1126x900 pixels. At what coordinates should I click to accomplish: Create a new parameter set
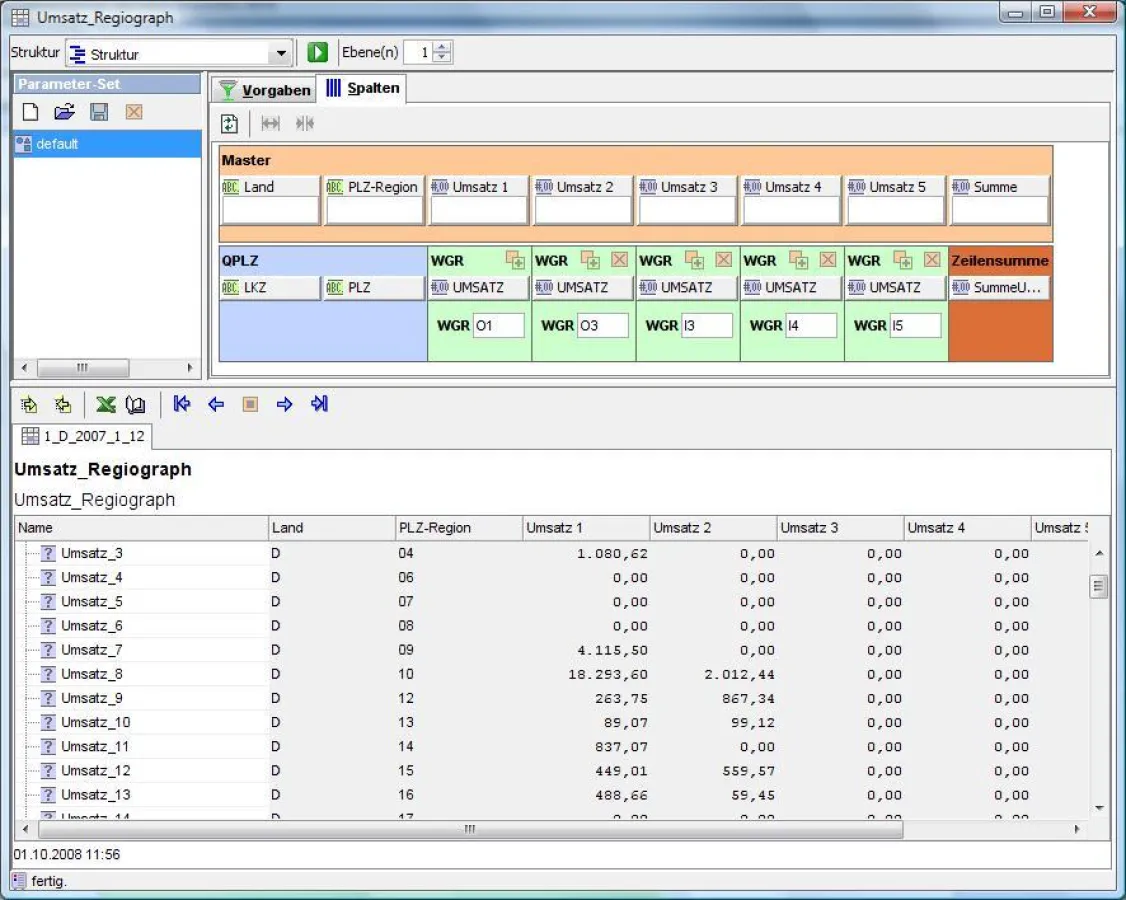tap(30, 112)
